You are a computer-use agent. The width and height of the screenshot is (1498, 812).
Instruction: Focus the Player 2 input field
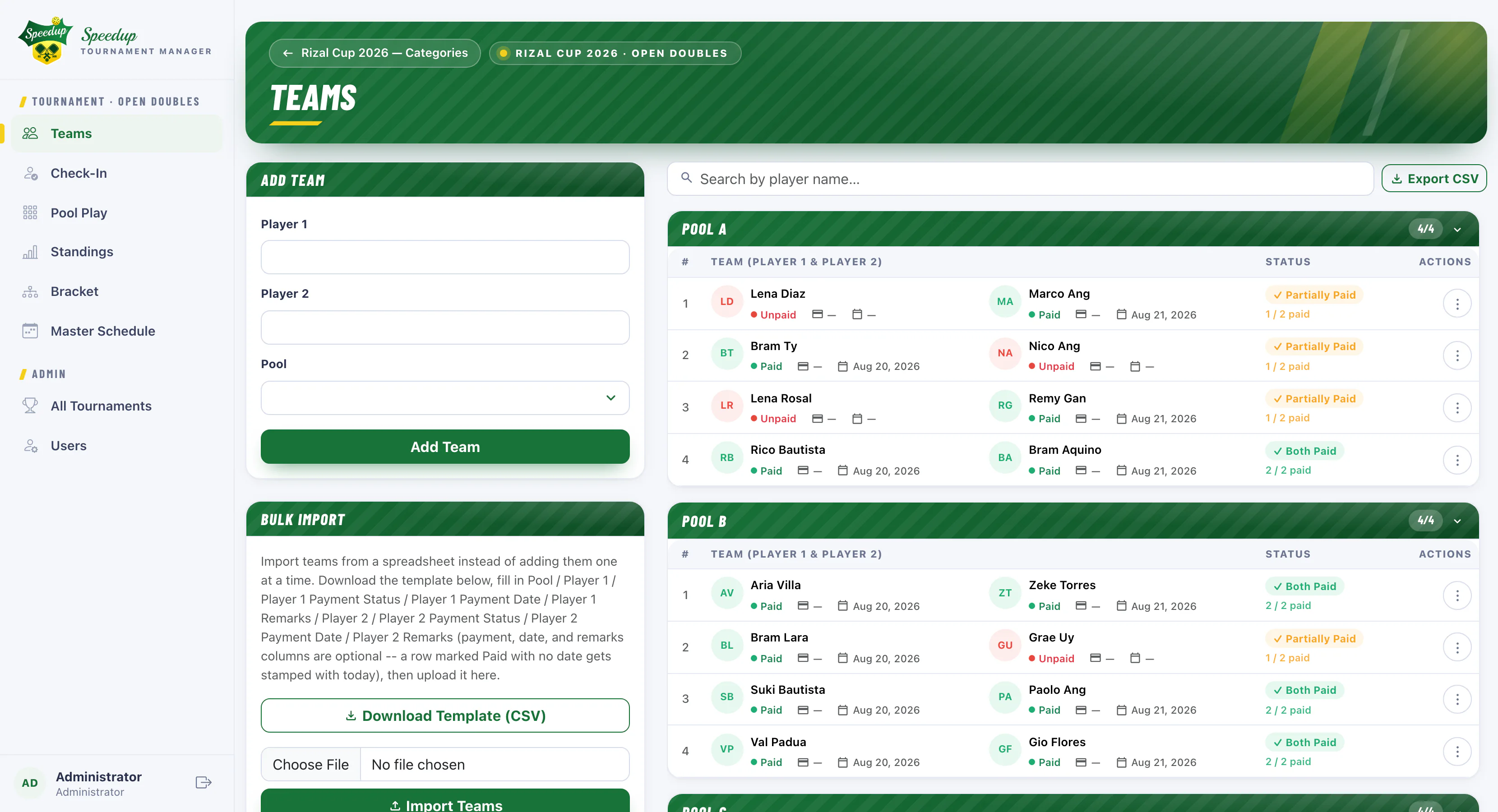(445, 327)
